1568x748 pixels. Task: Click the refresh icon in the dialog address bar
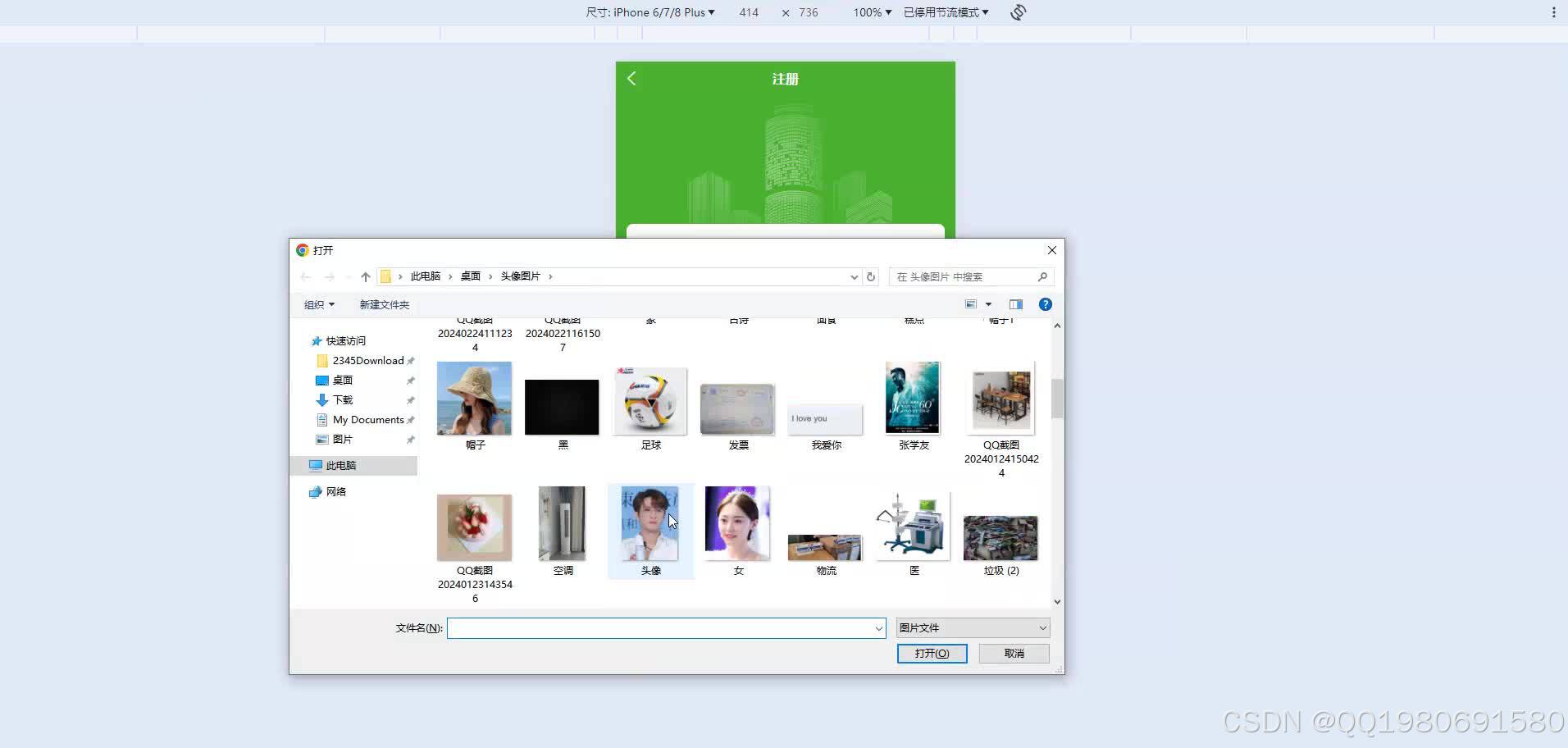tap(870, 276)
